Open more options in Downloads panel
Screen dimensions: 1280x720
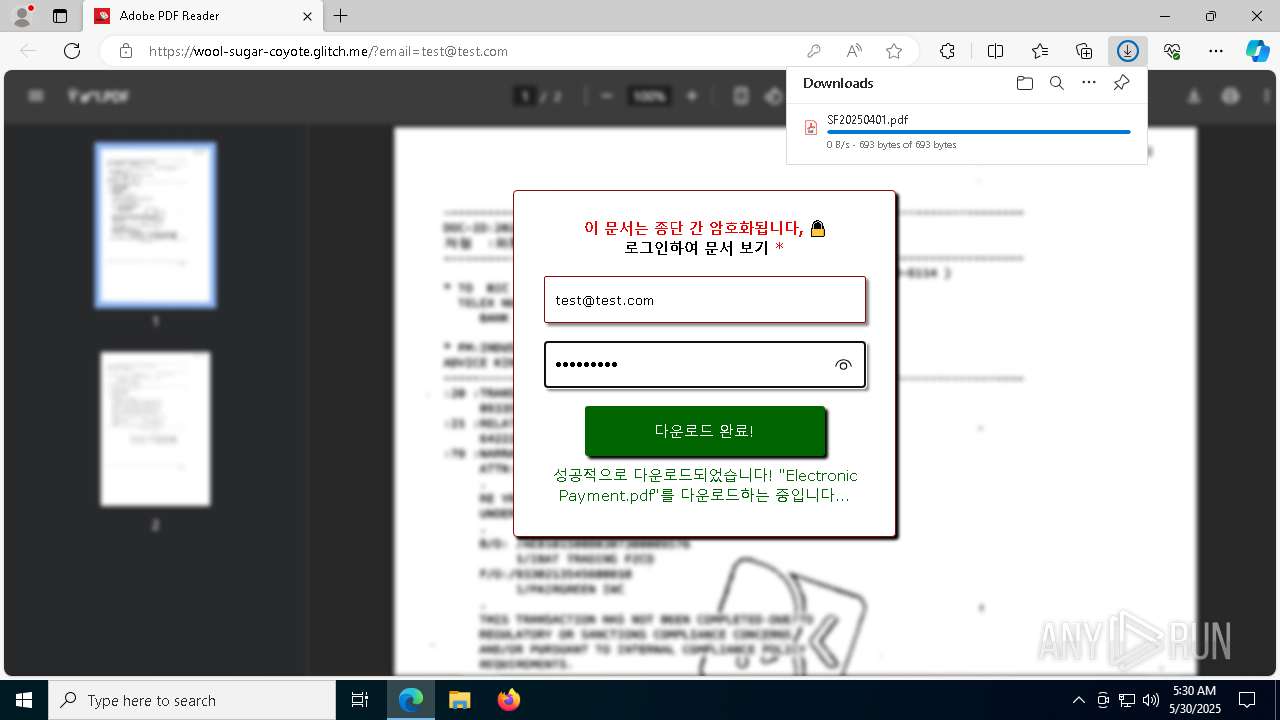[x=1089, y=83]
